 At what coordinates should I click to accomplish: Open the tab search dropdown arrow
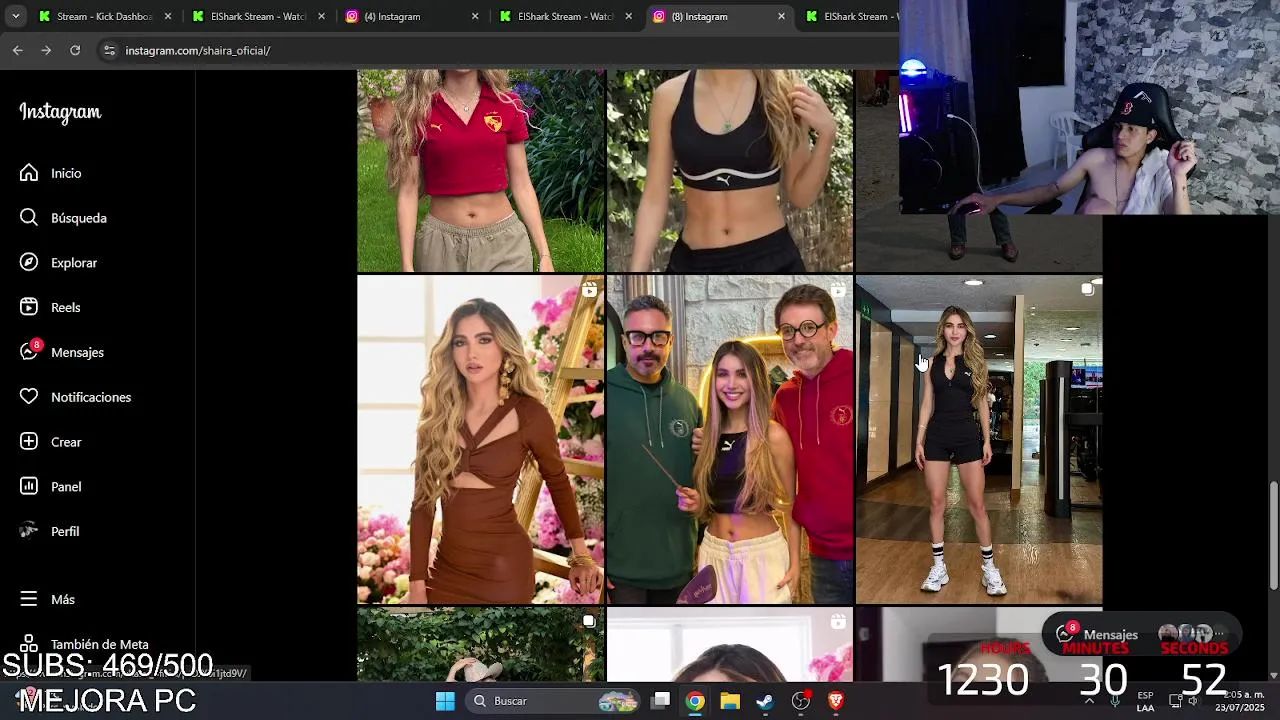(15, 16)
